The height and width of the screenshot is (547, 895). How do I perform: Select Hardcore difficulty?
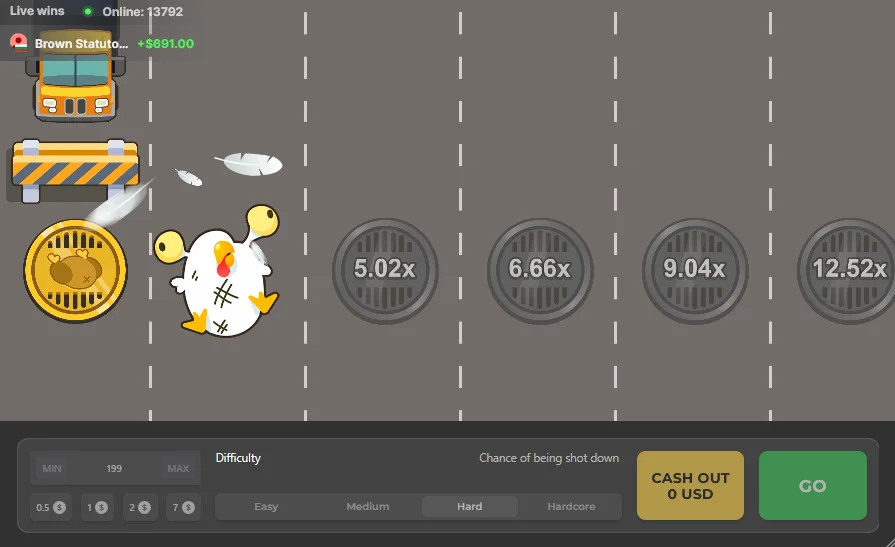[571, 506]
